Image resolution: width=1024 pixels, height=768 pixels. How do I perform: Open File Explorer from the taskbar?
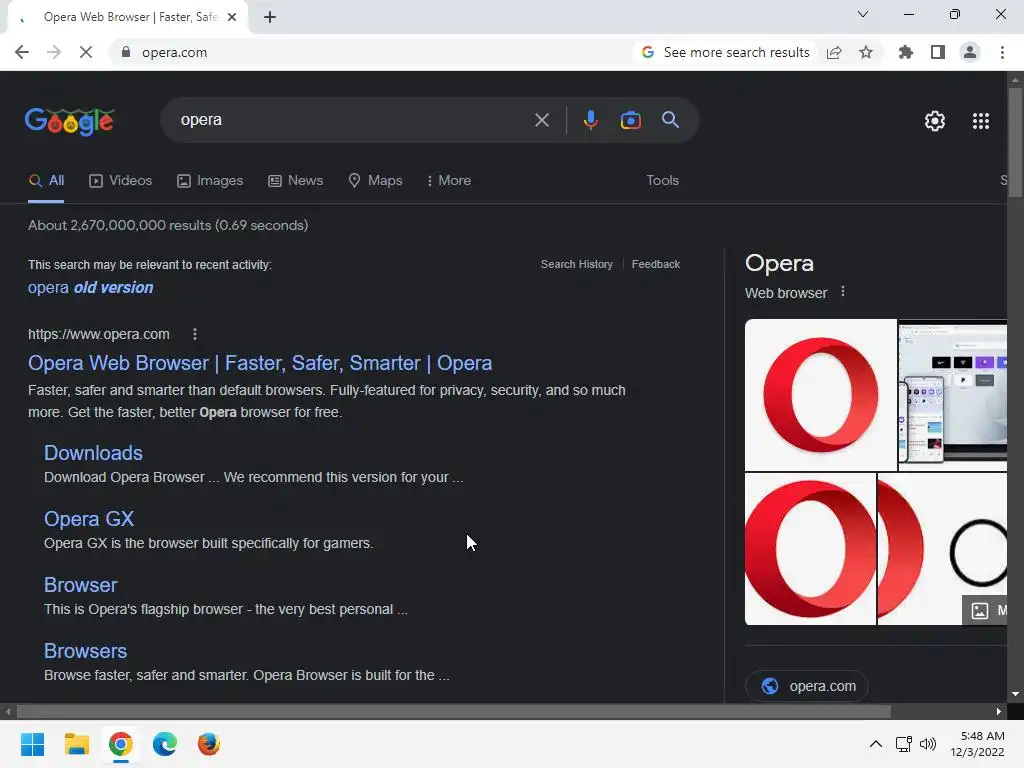point(76,744)
